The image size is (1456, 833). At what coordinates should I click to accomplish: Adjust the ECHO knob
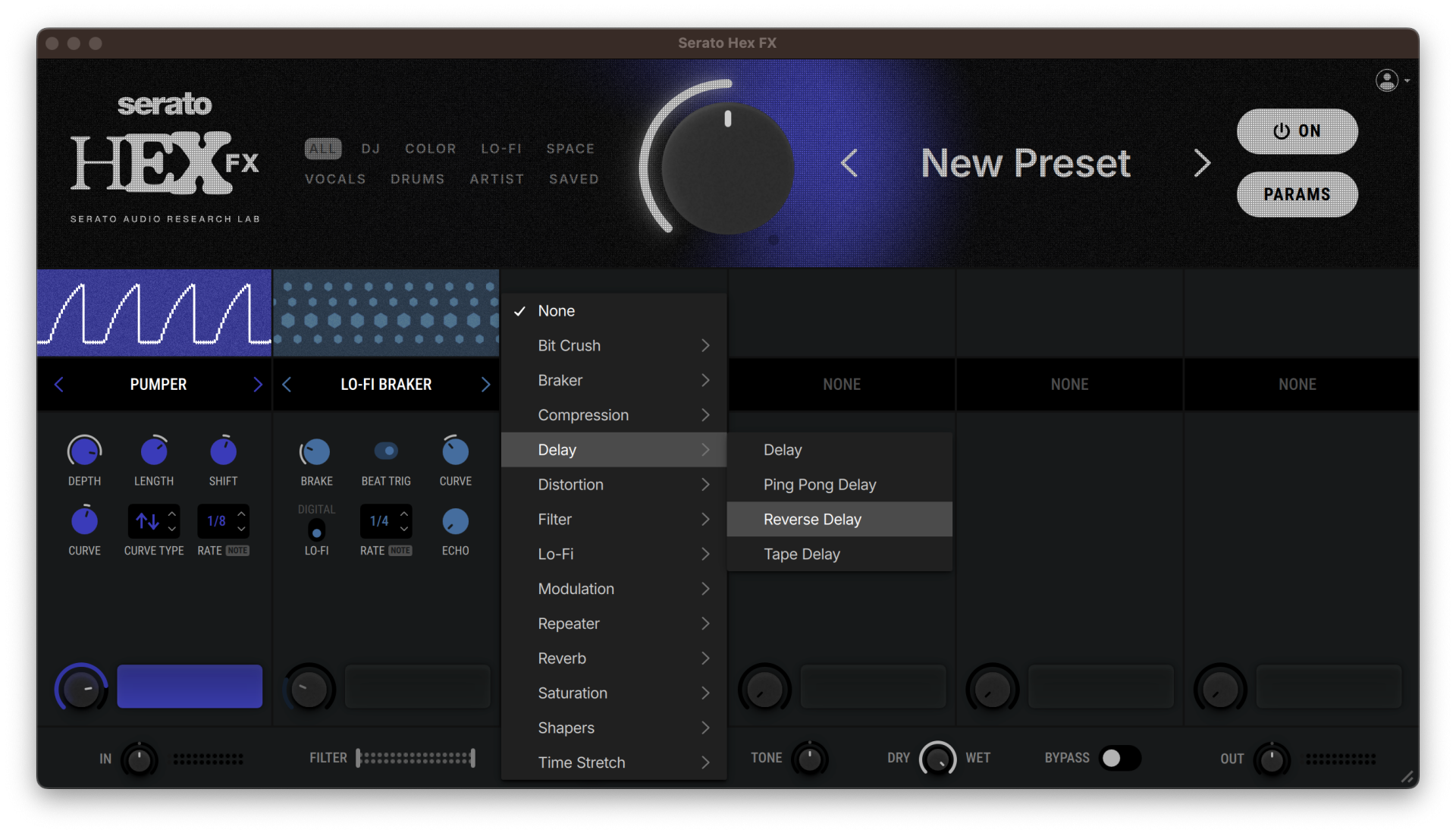click(x=455, y=522)
